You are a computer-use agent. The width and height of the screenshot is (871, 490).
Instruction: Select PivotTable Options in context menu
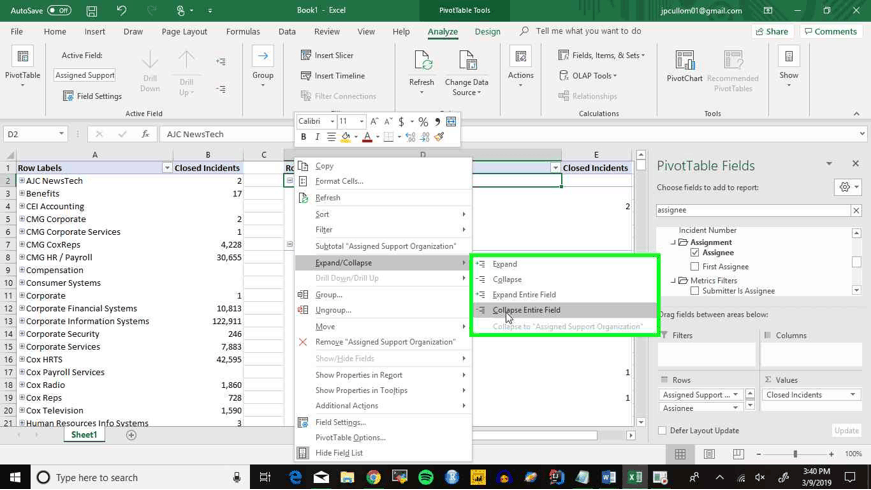point(383,438)
